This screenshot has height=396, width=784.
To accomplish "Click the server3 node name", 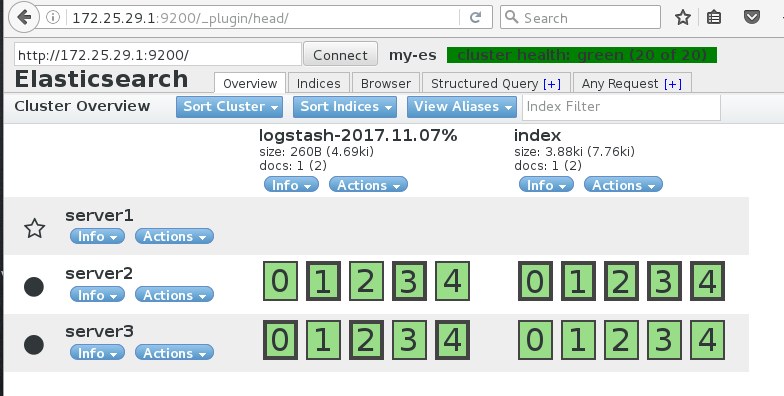I will (x=99, y=332).
